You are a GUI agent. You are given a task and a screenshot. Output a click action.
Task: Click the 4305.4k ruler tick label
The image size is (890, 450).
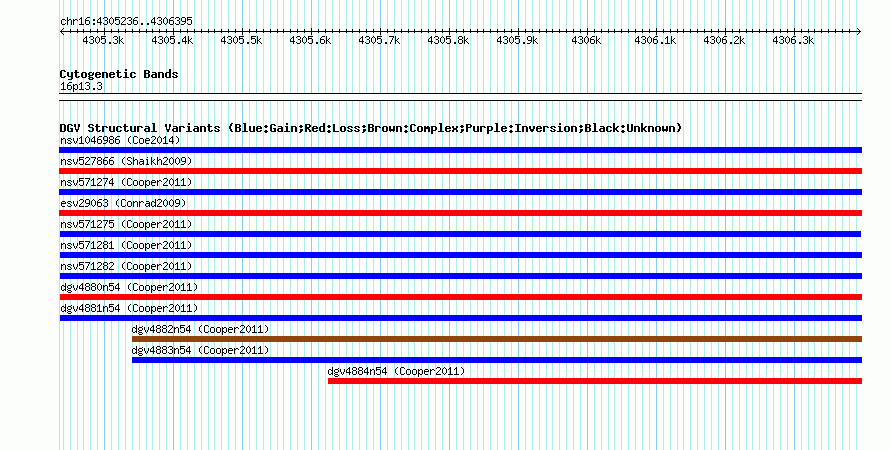pos(172,40)
